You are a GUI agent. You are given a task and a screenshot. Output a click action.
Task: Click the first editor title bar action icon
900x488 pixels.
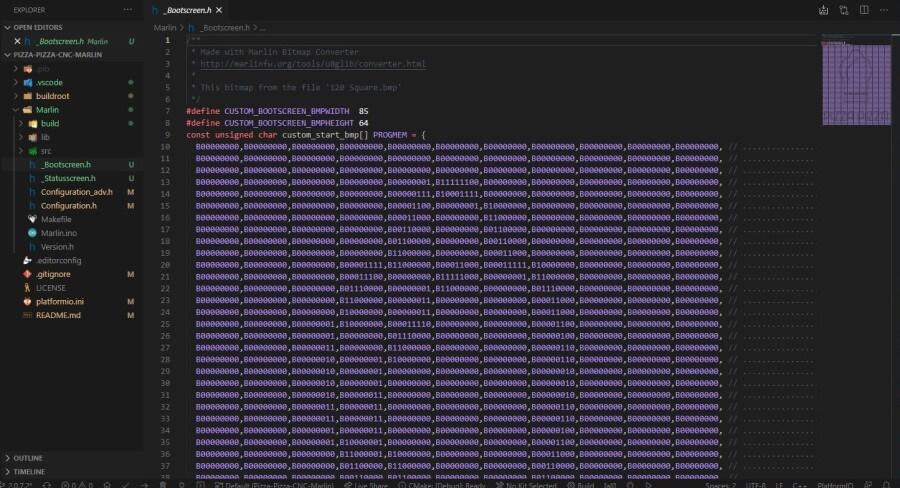click(x=823, y=10)
